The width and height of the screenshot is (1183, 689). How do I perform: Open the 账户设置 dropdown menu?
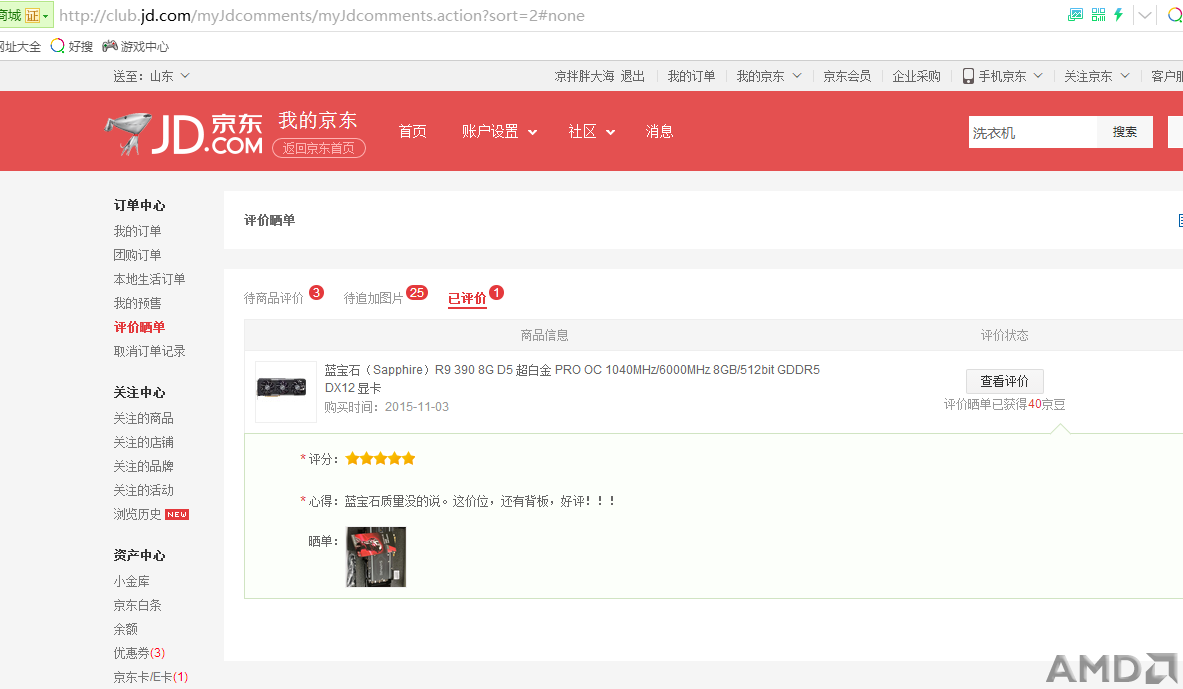coord(499,131)
